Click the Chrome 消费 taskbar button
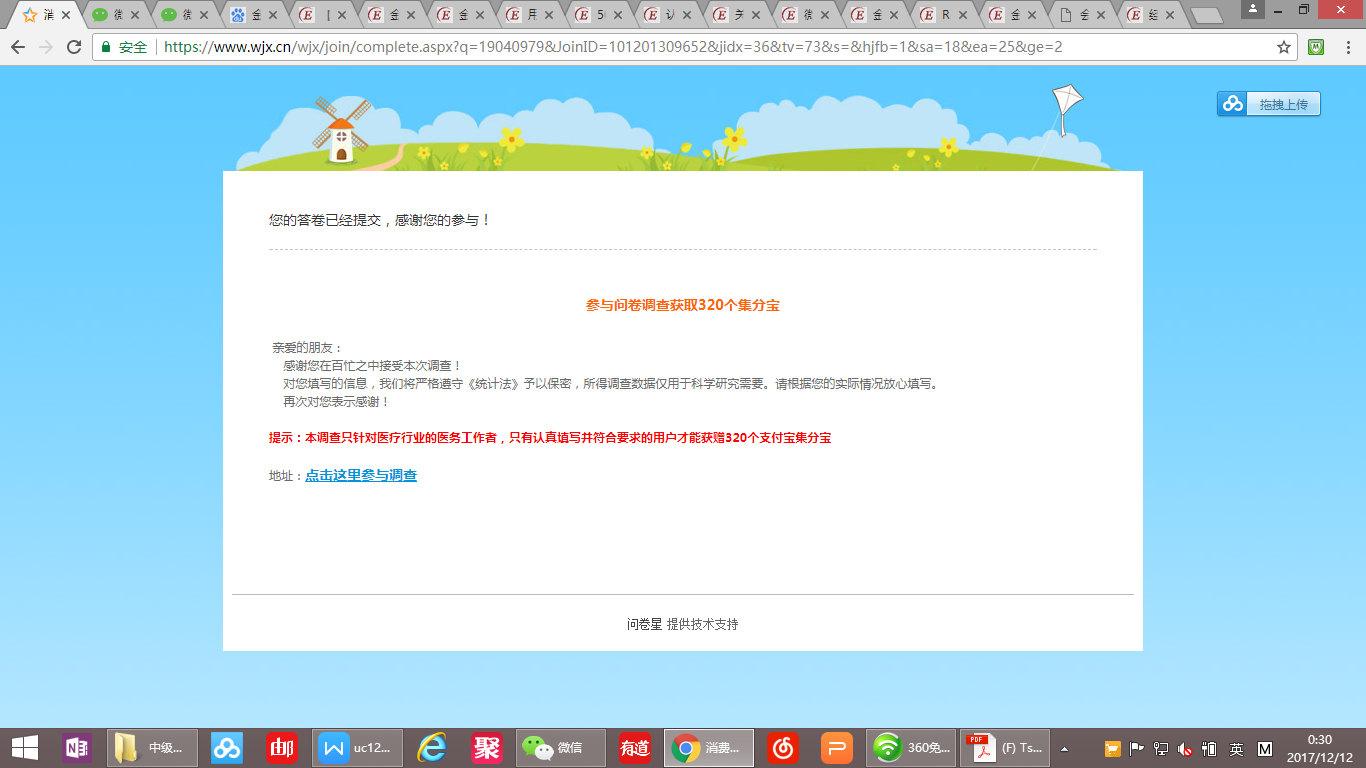The height and width of the screenshot is (768, 1366). tap(709, 748)
